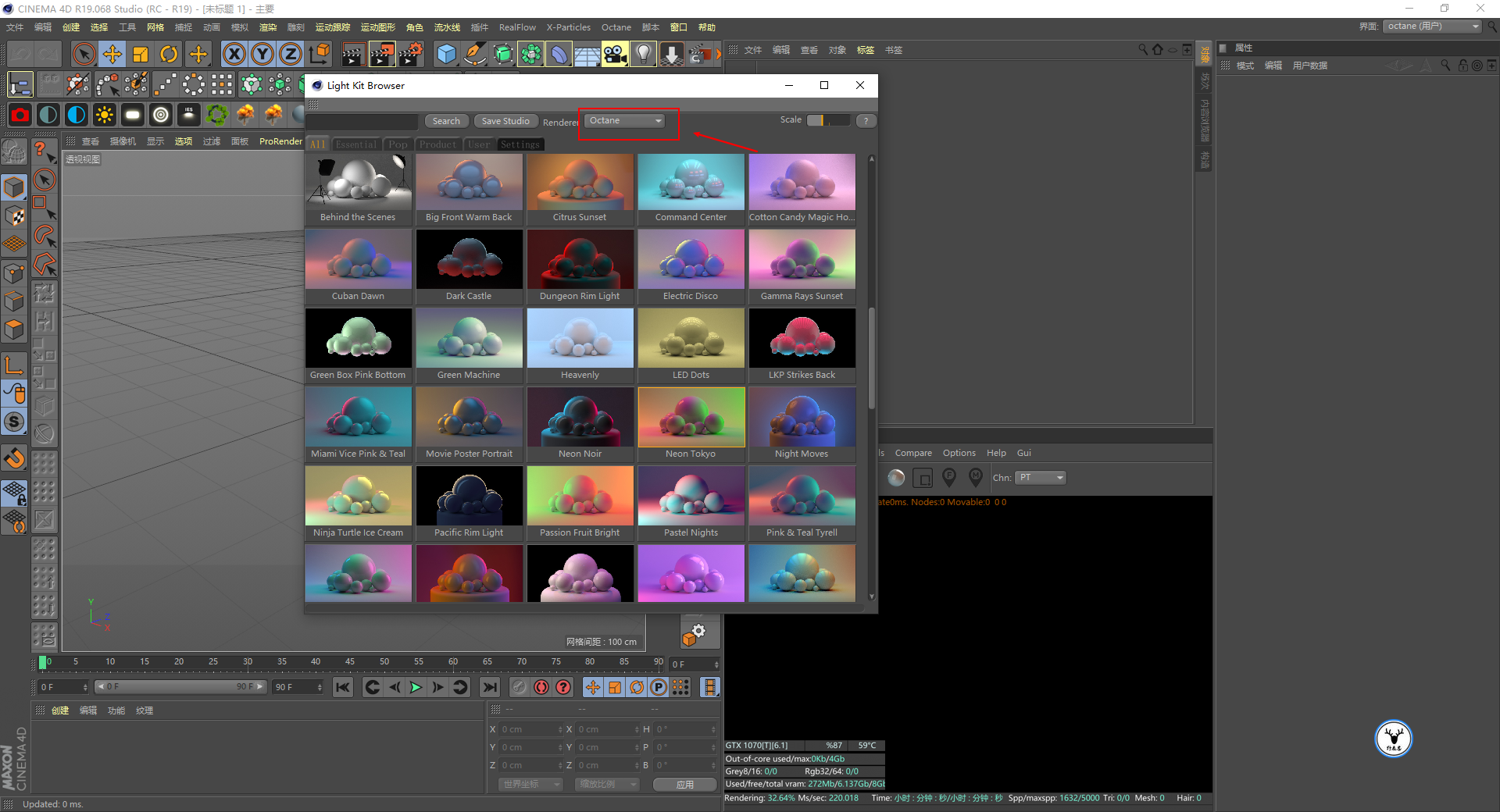Add Octane Area Light white rectangle icon
This screenshot has height=812, width=1500.
coord(133,116)
